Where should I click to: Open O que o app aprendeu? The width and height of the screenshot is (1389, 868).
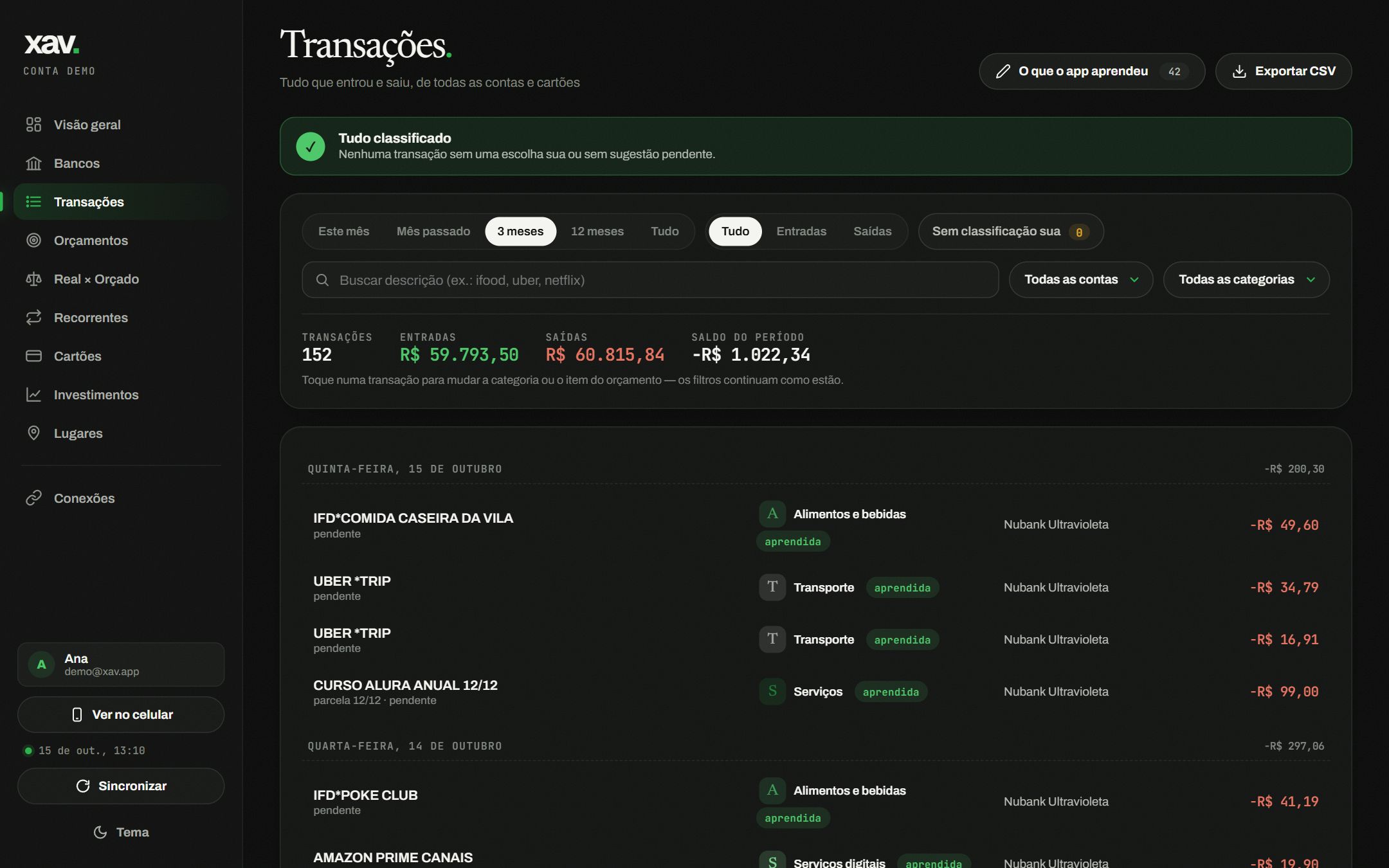pyautogui.click(x=1092, y=71)
